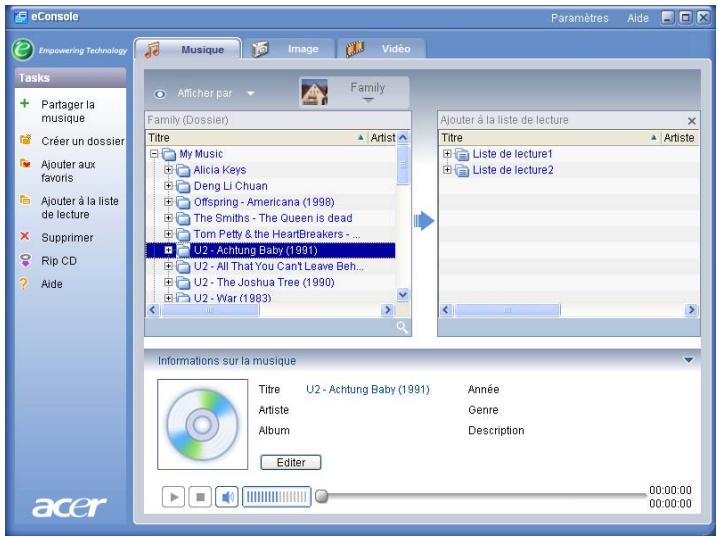Start playback with the play button
Image resolution: width=718 pixels, height=537 pixels.
pos(174,497)
